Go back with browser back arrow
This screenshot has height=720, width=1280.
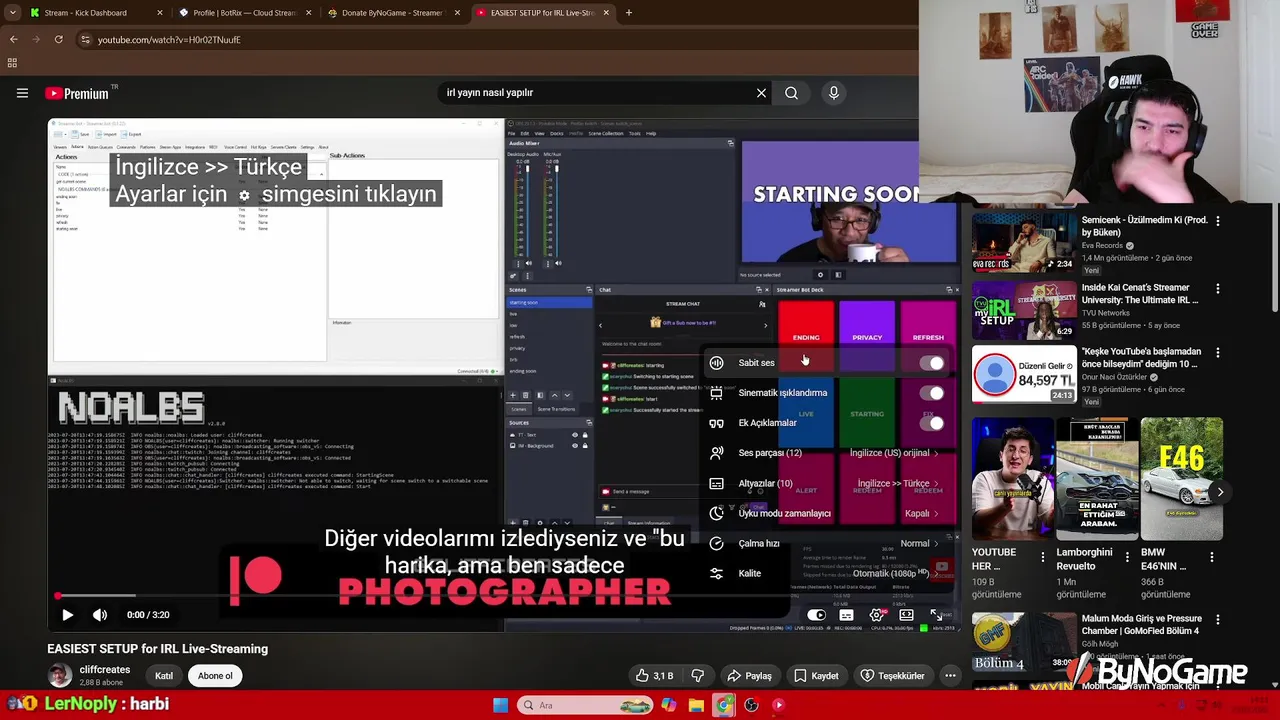click(x=13, y=40)
